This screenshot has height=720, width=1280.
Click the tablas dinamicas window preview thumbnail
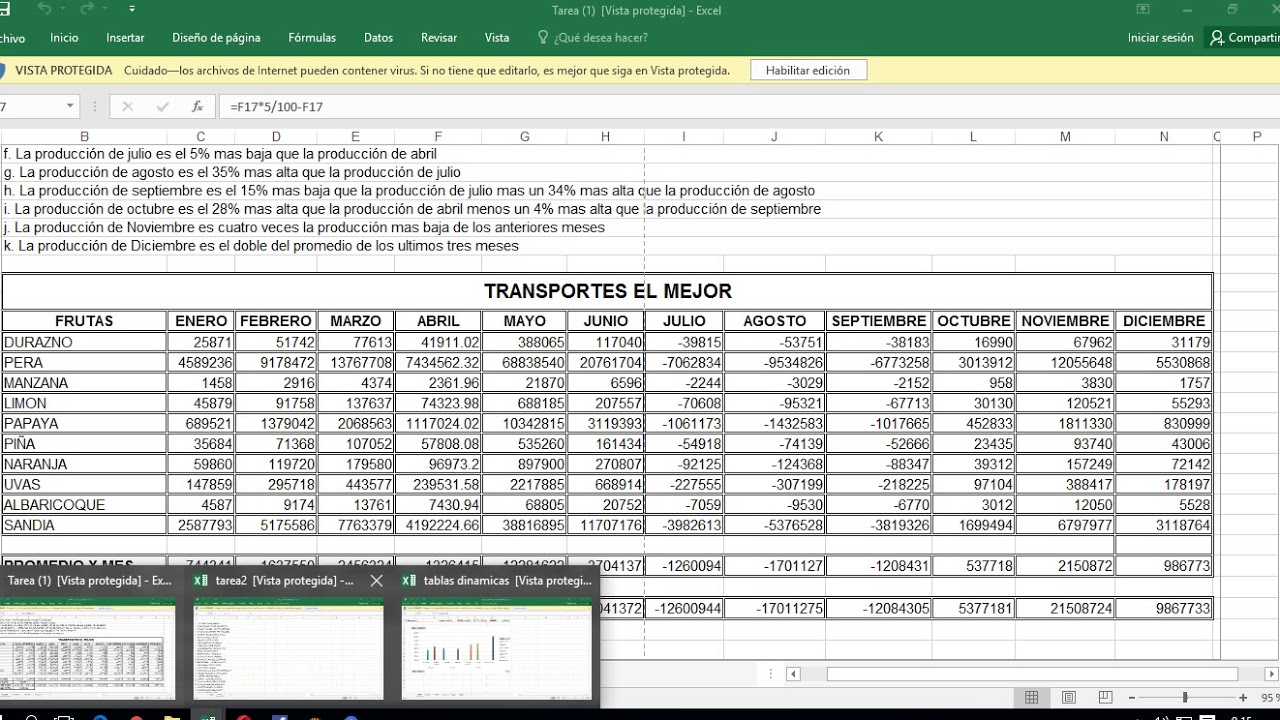coord(497,648)
